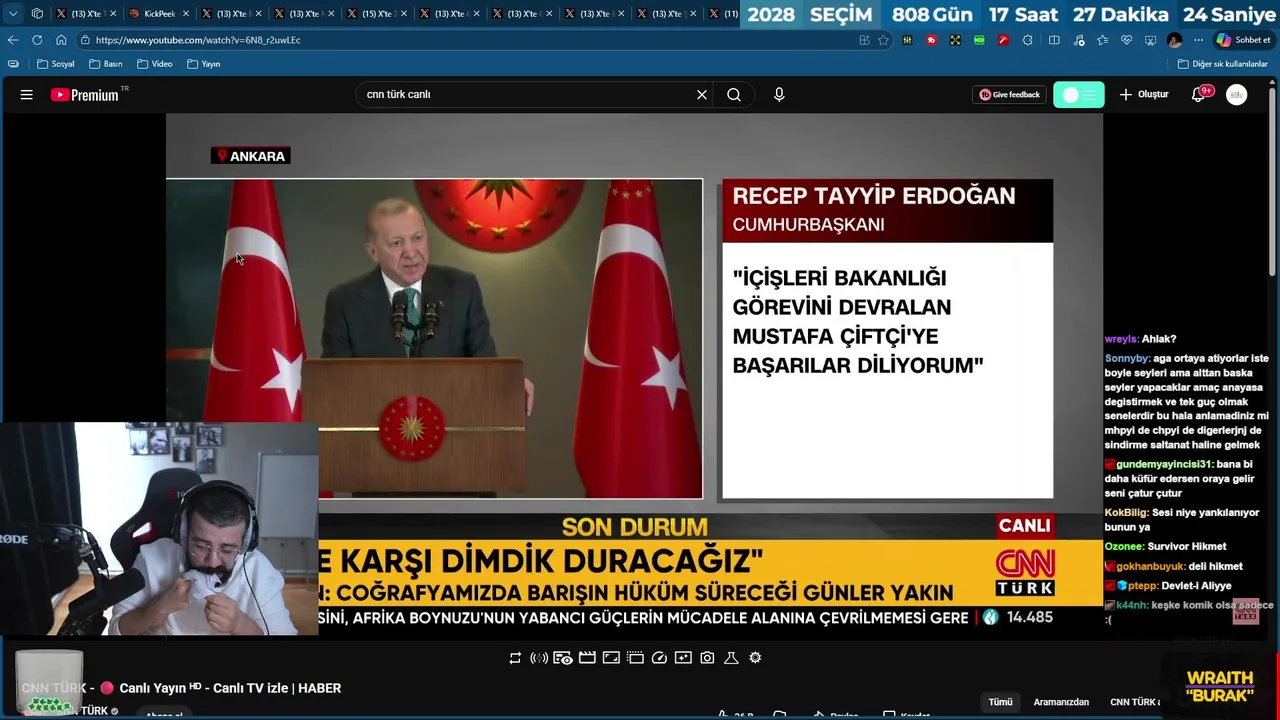Screen dimensions: 1280x720
Task: Clear the 'cnn türk canlı' search text
Action: [702, 95]
